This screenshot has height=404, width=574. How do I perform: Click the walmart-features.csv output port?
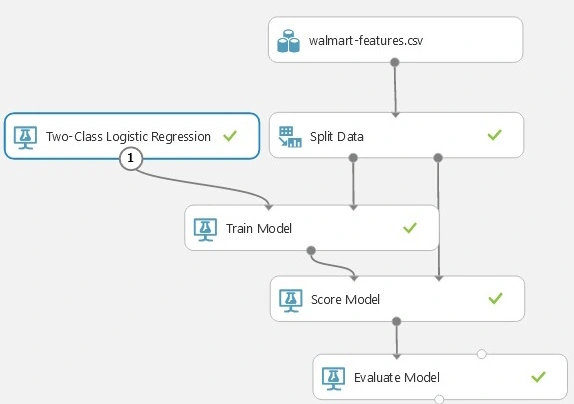(395, 62)
